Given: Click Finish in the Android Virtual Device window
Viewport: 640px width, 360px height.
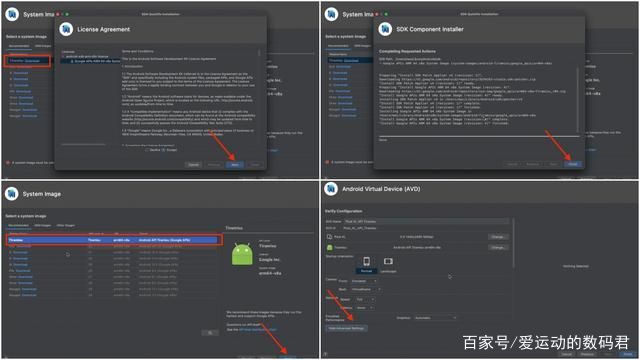Looking at the screenshot, I should [x=628, y=354].
